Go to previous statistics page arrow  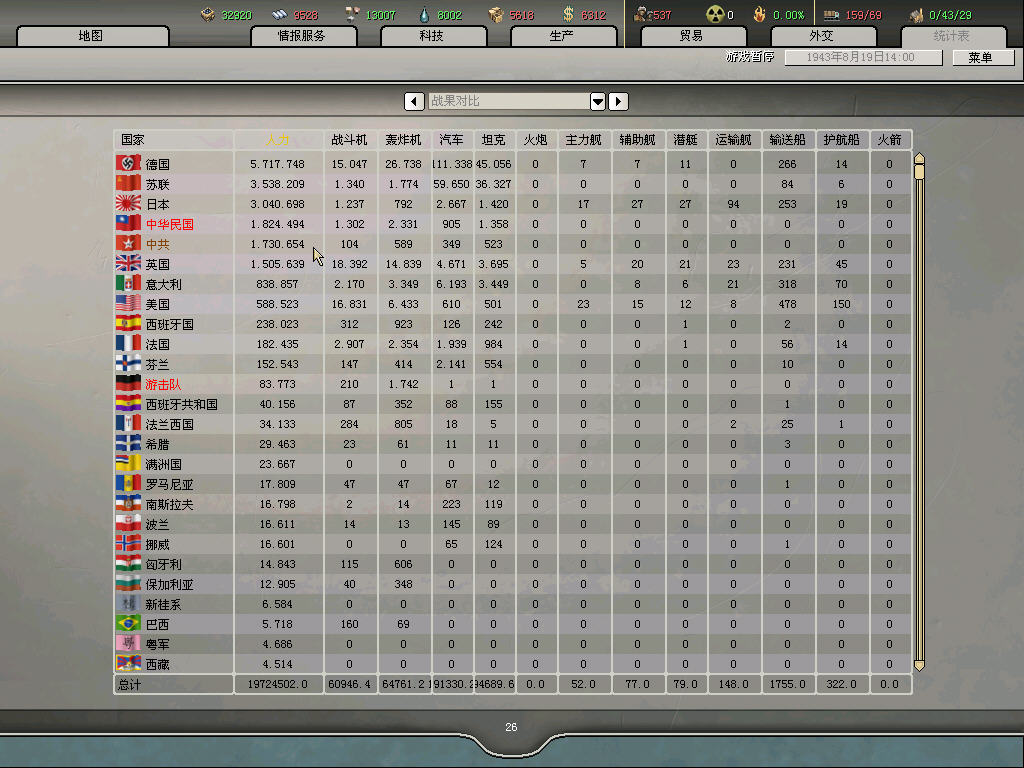(x=414, y=101)
